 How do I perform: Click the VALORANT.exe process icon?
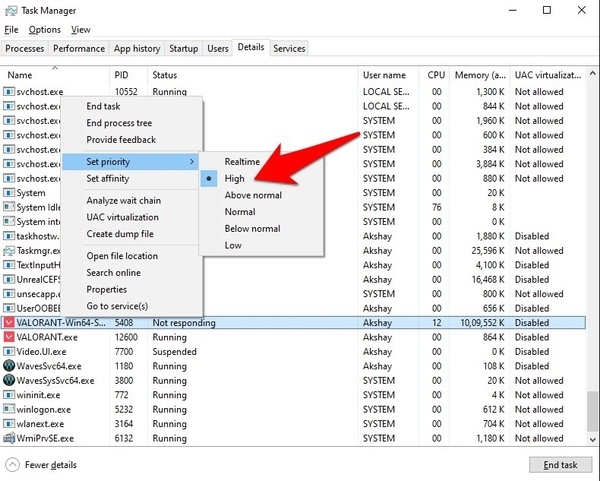9,338
